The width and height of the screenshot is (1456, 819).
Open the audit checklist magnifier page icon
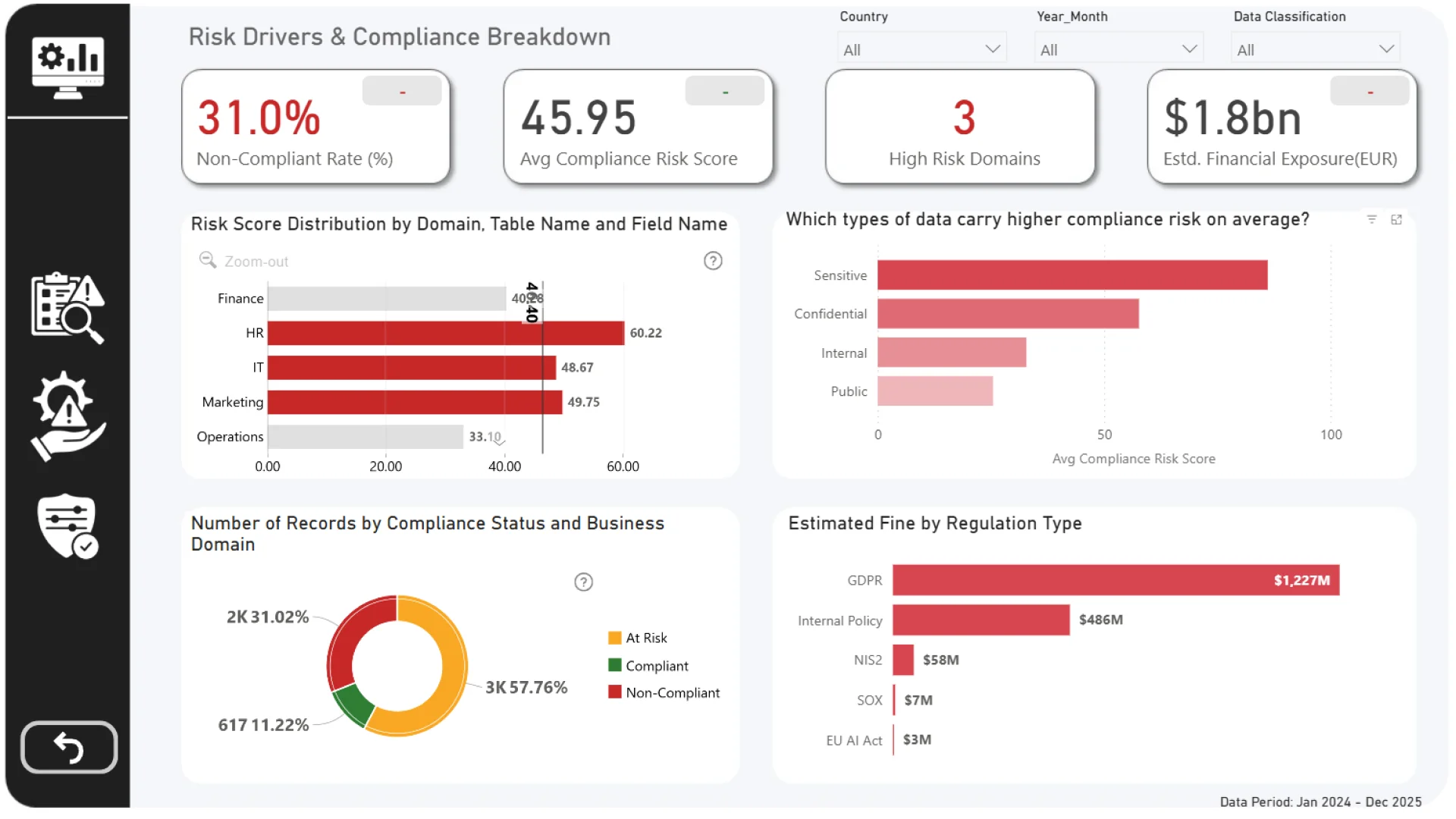coord(67,307)
